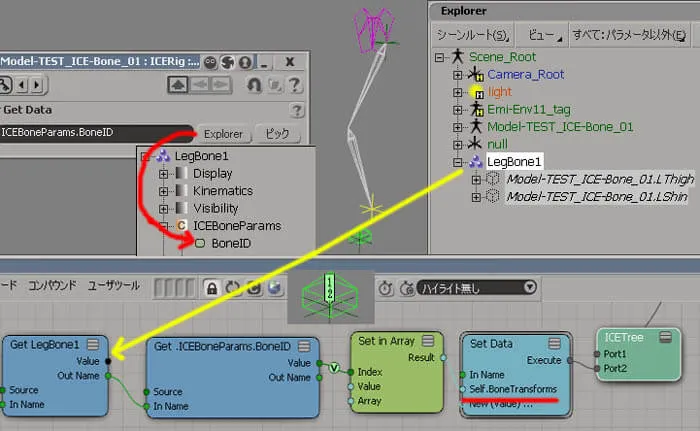
Task: Expand Emi-Env11_tag in the Explorer tree
Action: [x=457, y=110]
